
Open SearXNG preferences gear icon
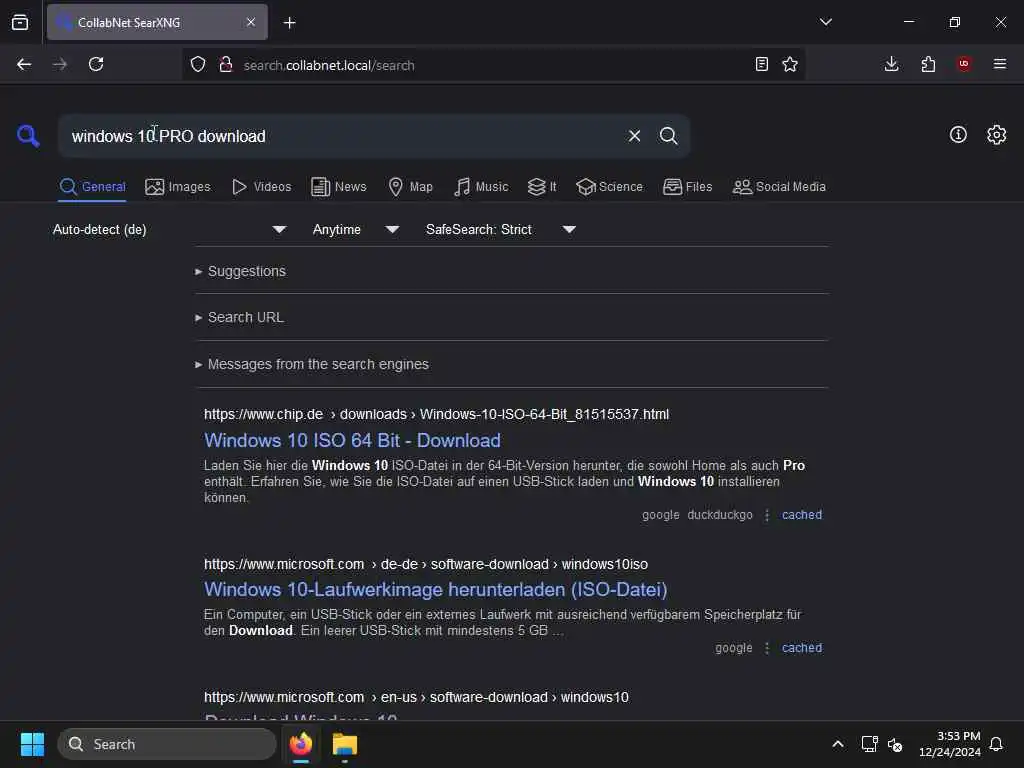tap(997, 135)
